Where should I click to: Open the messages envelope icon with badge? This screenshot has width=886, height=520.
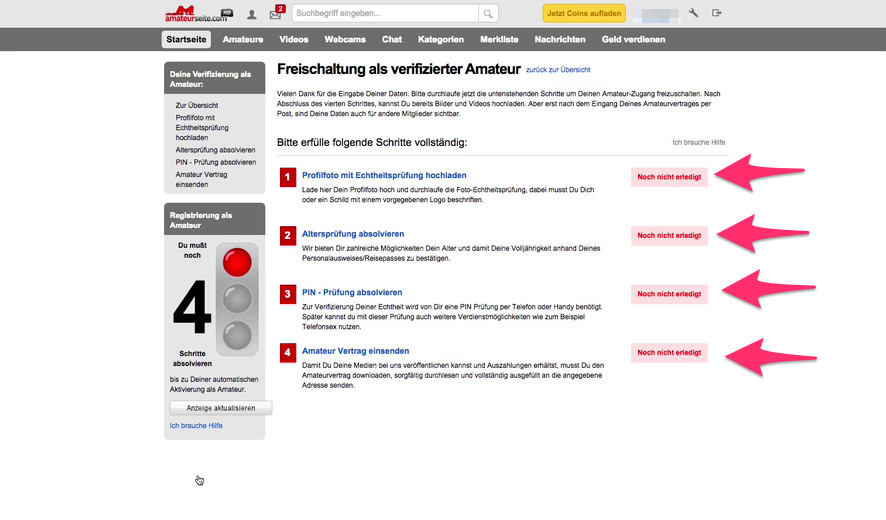pyautogui.click(x=276, y=13)
